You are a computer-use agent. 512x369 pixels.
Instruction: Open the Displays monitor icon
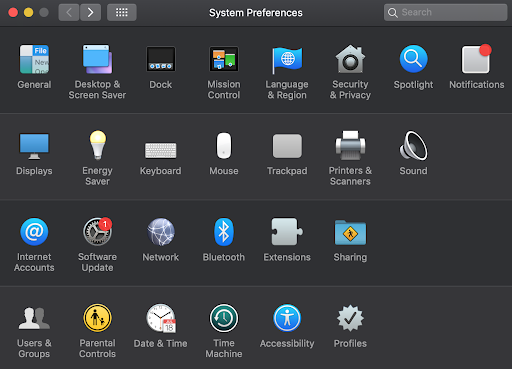click(x=34, y=146)
